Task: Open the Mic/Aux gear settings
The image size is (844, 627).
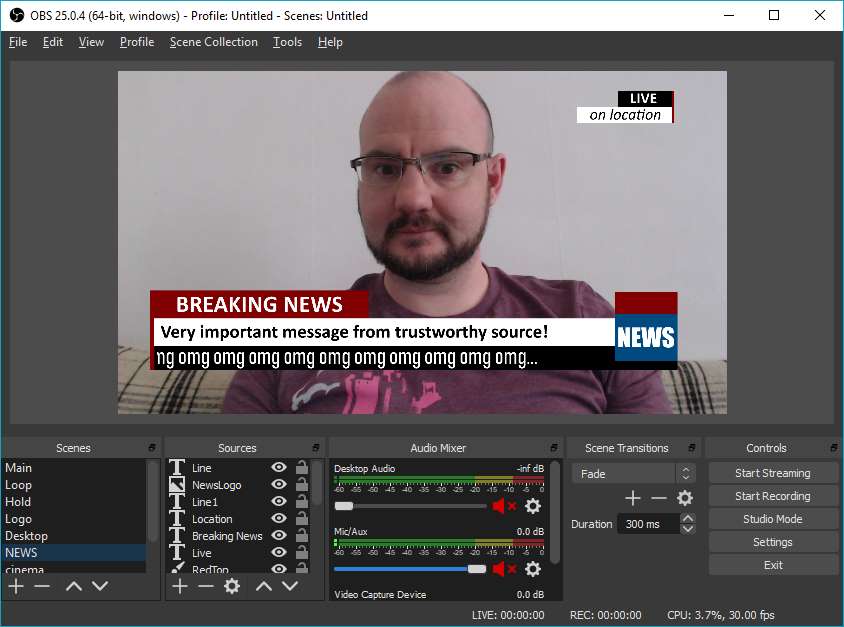Action: click(x=533, y=569)
